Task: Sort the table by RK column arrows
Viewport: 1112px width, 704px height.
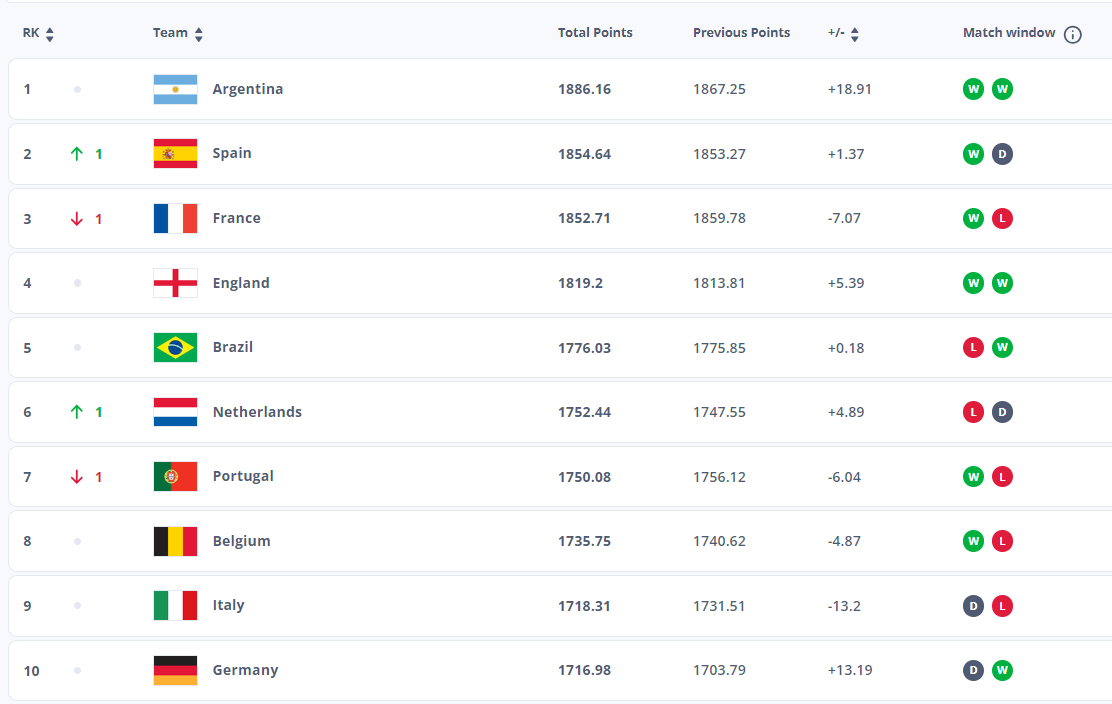Action: click(x=50, y=34)
